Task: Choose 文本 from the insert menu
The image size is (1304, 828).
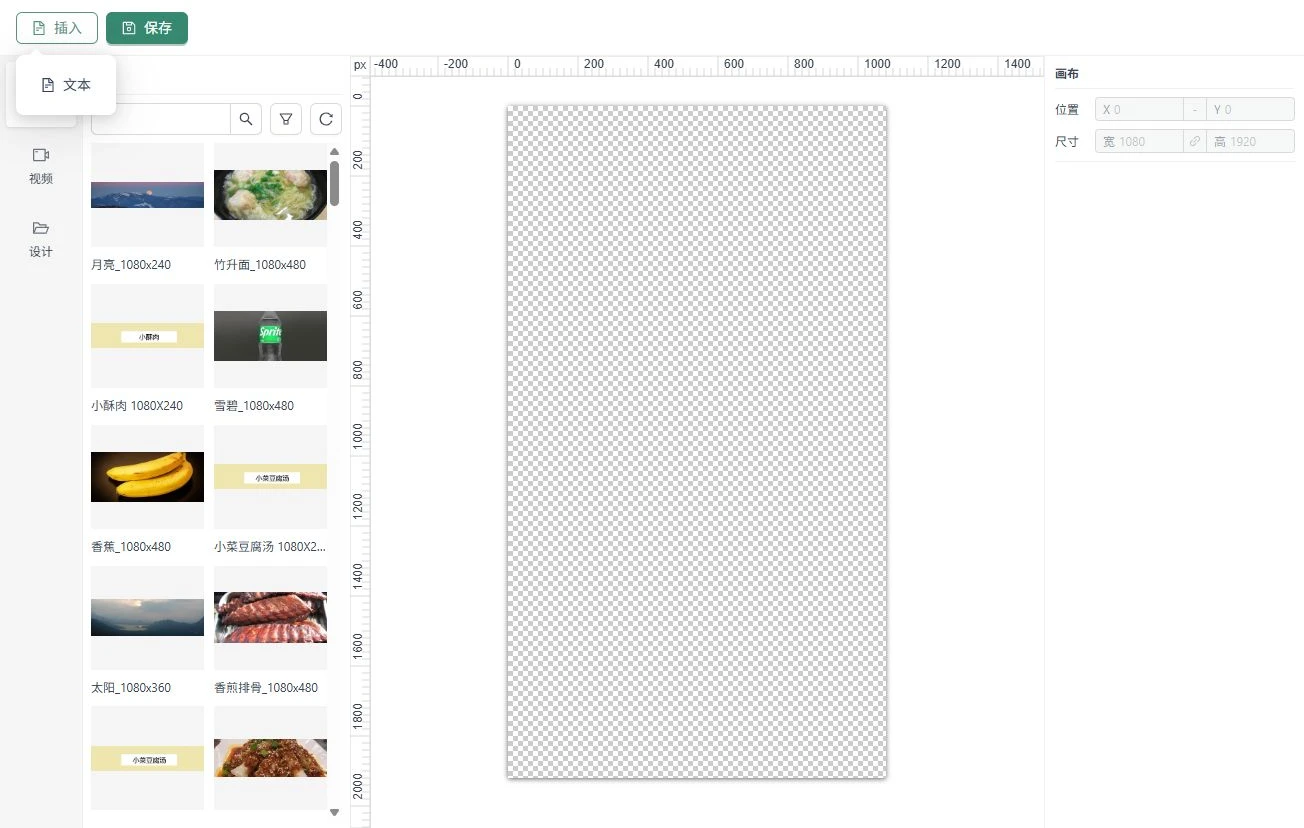Action: [66, 85]
